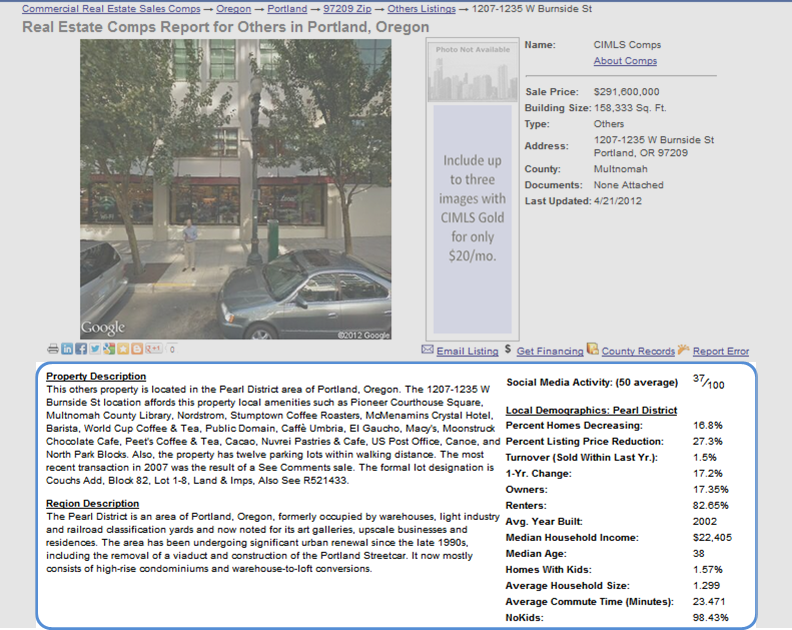792x630 pixels.
Task: Click the social media score 37/100
Action: (x=708, y=382)
